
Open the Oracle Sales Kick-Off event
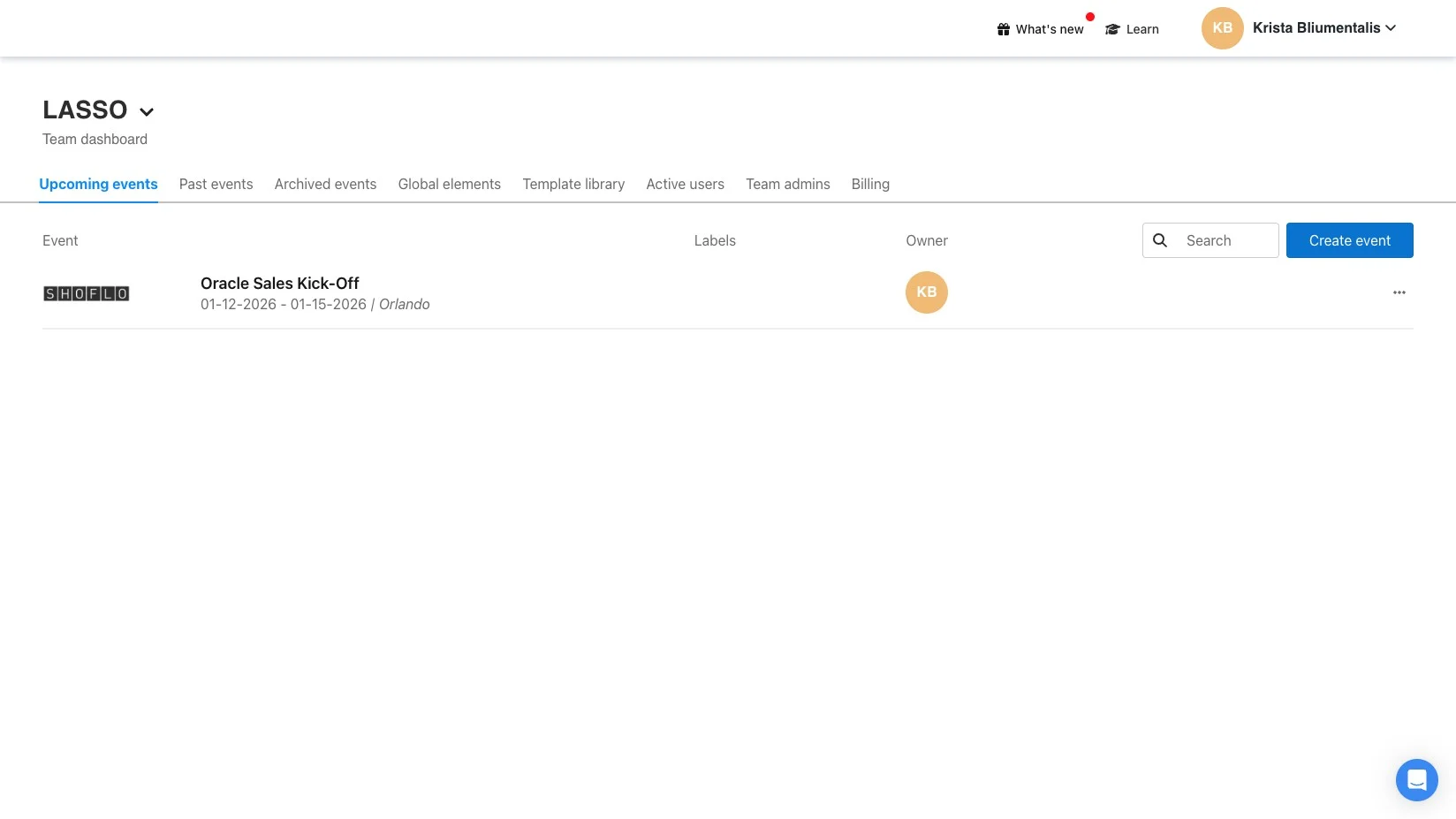[x=279, y=284]
